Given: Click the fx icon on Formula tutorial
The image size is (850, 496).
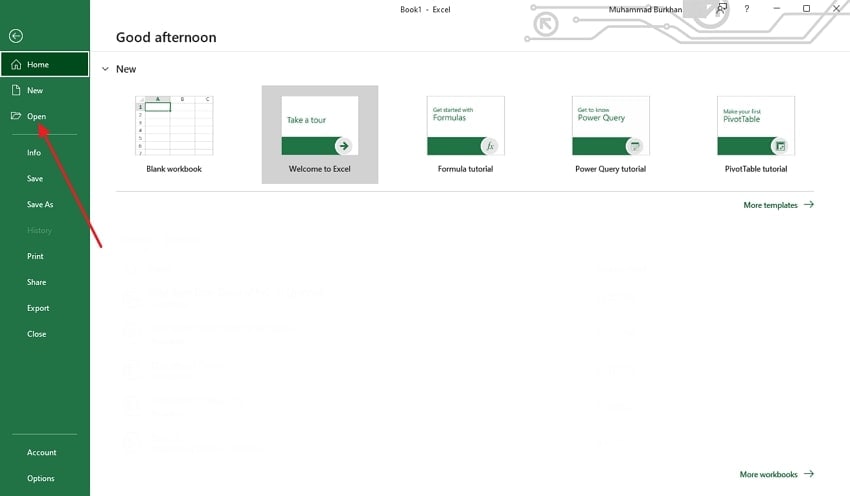Looking at the screenshot, I should click(x=490, y=146).
